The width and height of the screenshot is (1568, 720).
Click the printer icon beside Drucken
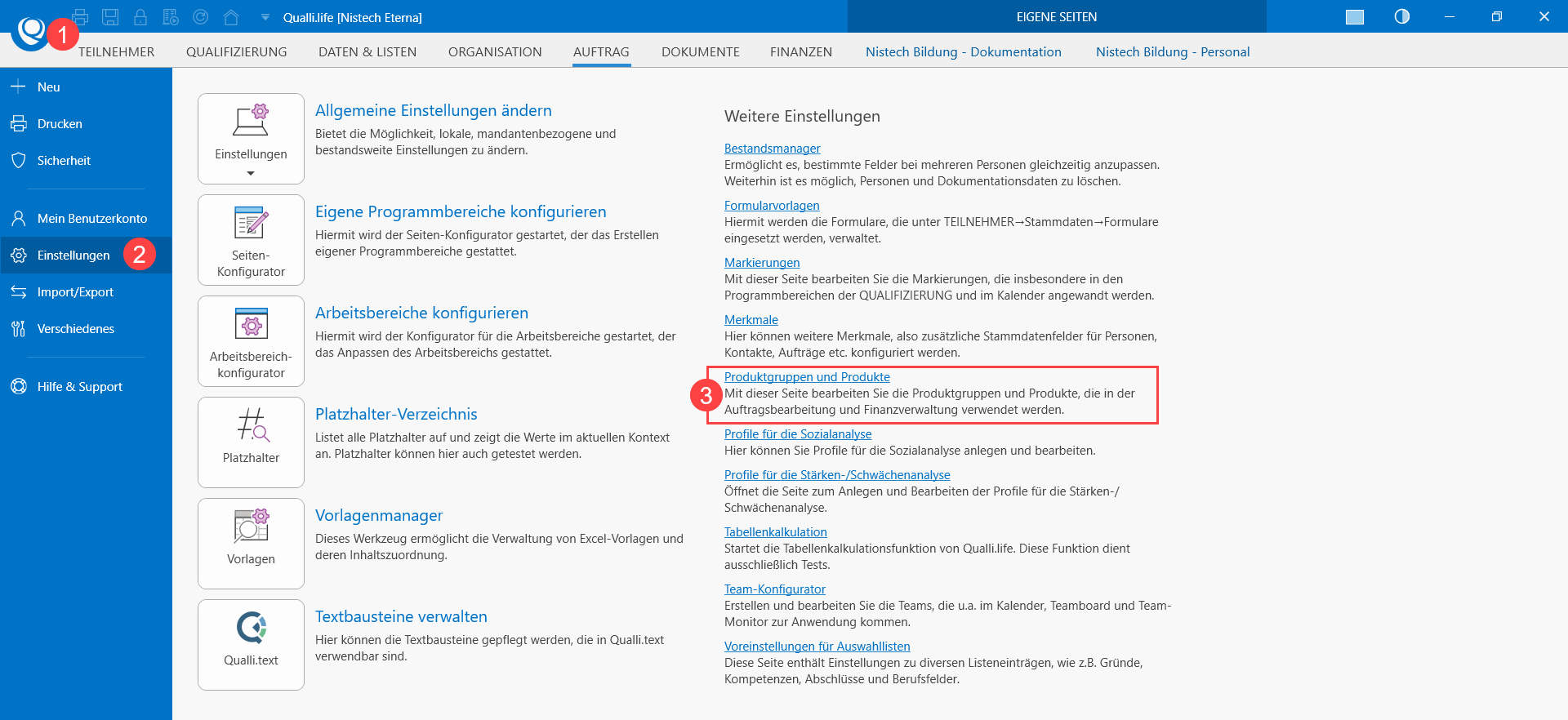pos(18,123)
